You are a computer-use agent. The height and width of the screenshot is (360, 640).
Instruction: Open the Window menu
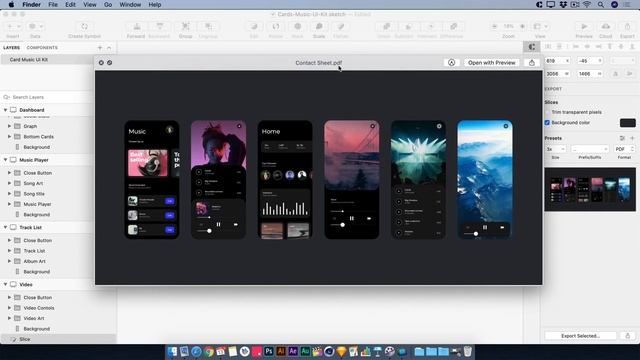point(130,4)
